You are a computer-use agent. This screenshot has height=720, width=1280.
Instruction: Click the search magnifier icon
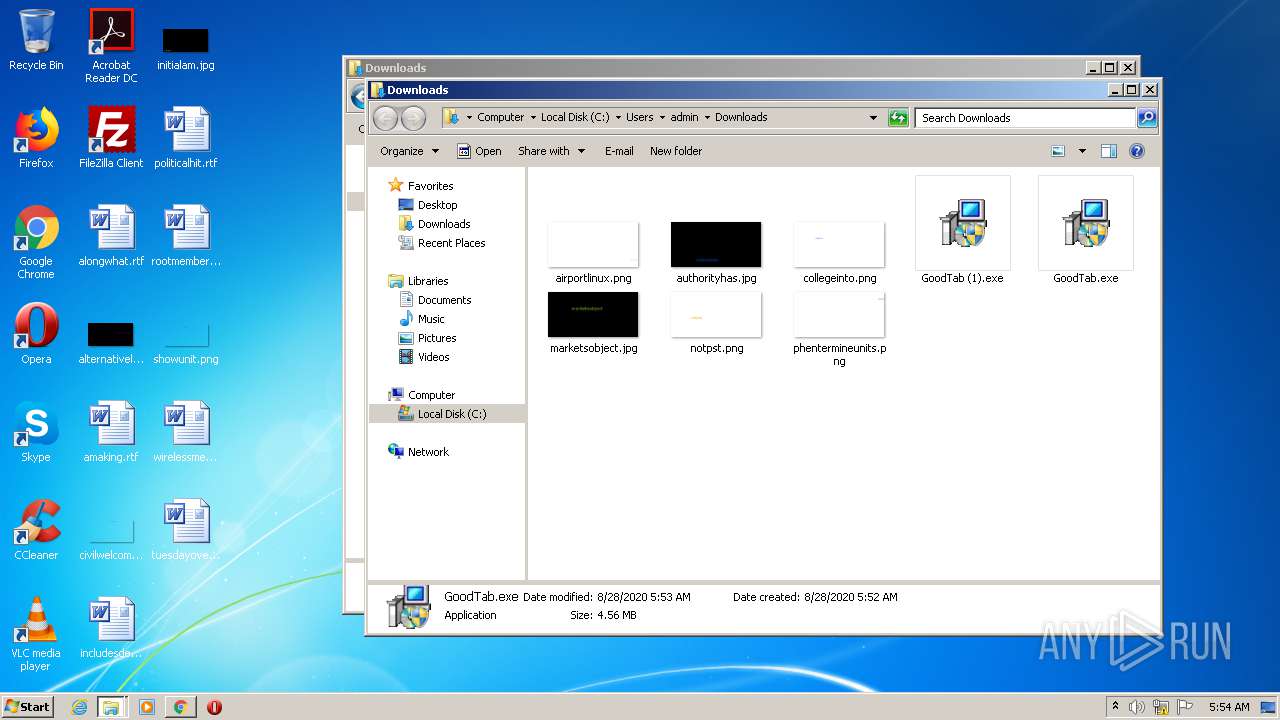[1147, 118]
